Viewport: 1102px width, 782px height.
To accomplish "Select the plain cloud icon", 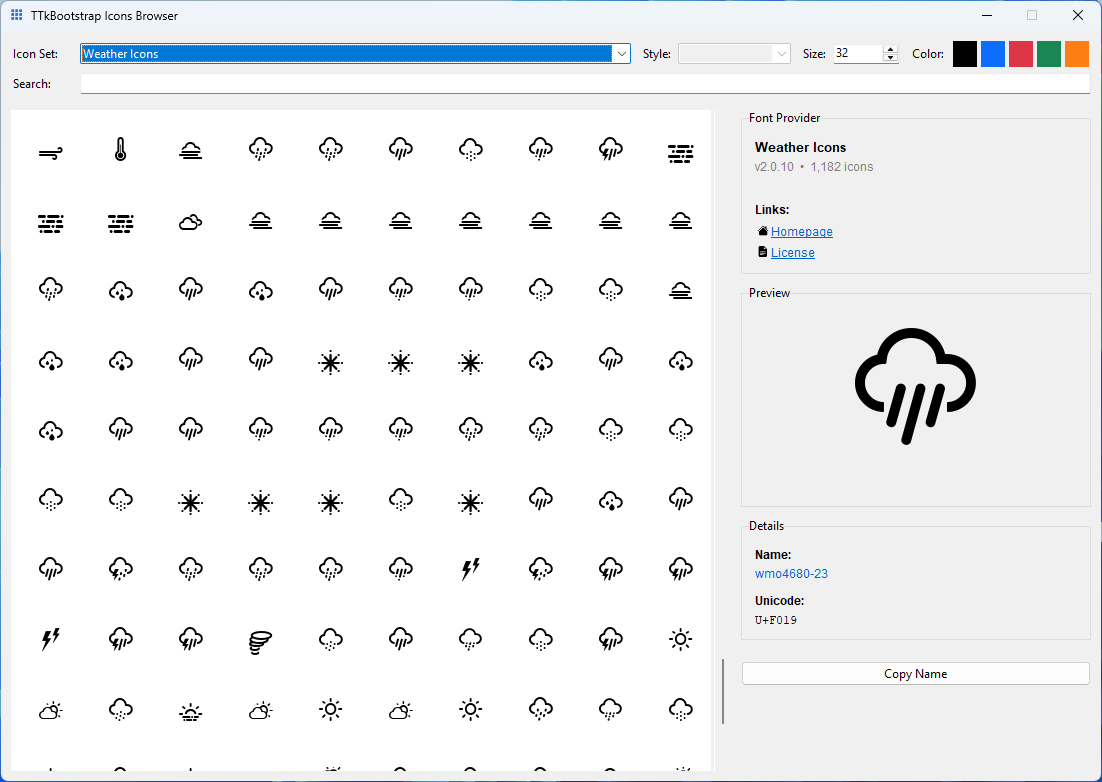I will point(191,222).
